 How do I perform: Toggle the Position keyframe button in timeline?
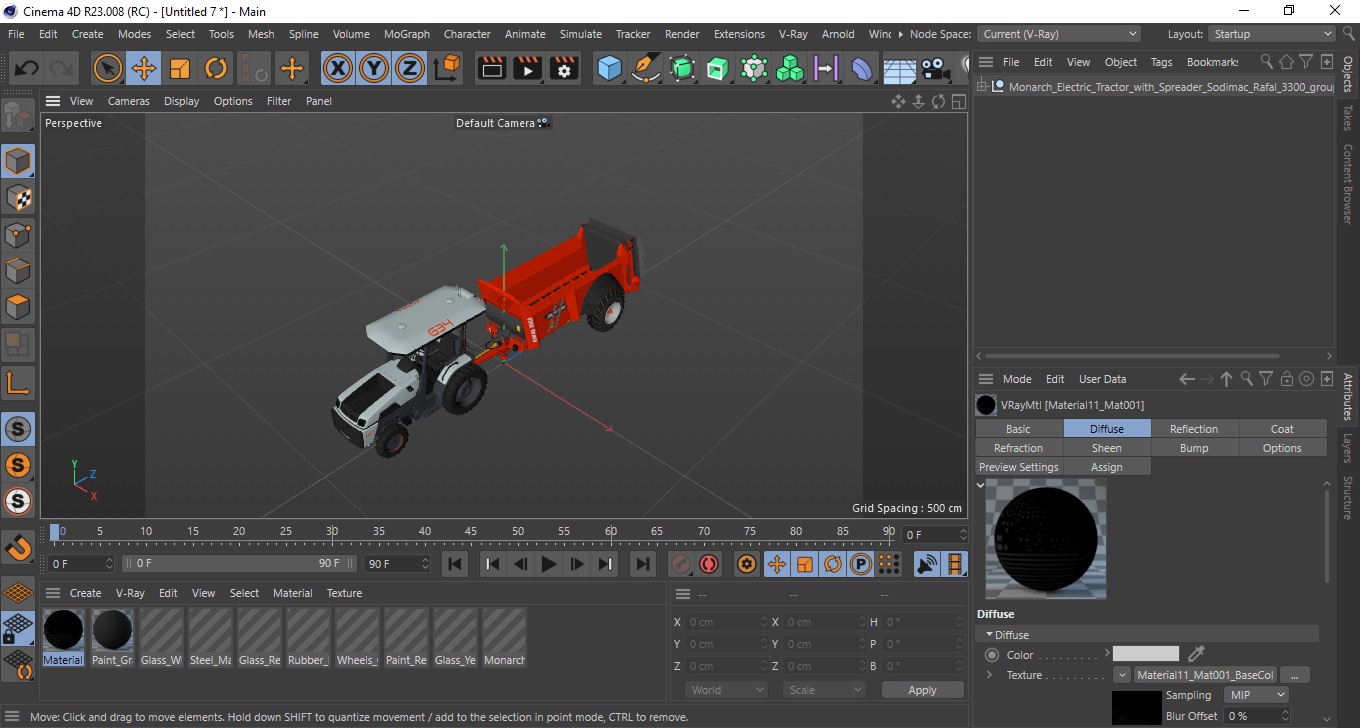[x=776, y=564]
